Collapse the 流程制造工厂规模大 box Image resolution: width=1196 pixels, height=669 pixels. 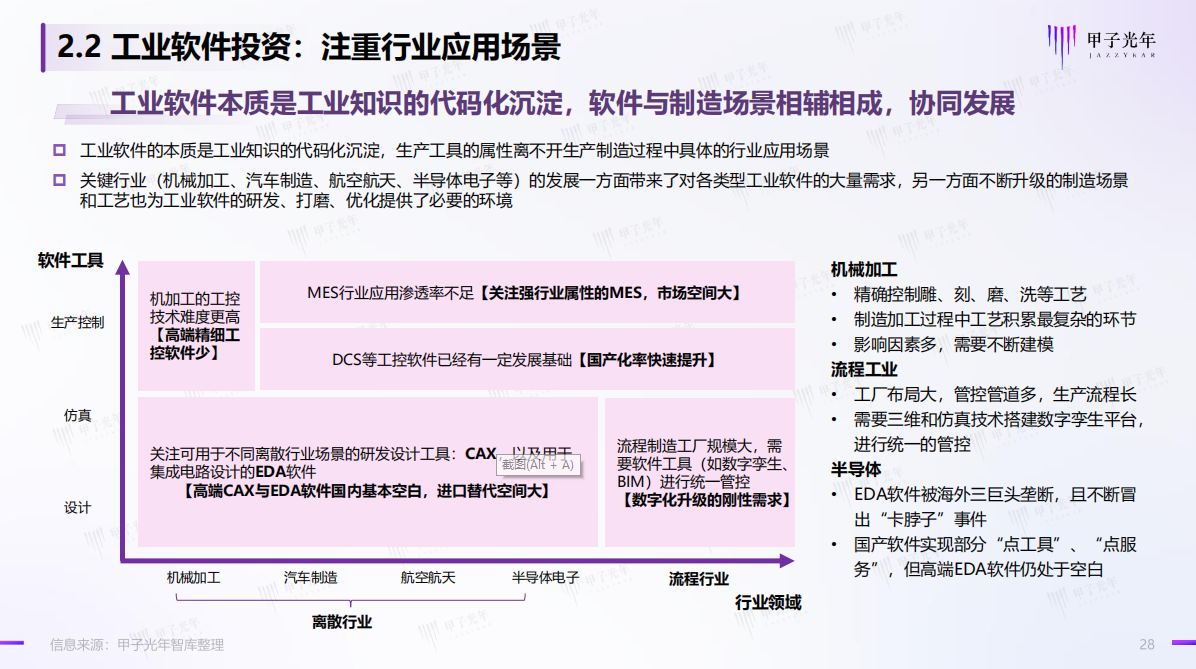tap(700, 470)
